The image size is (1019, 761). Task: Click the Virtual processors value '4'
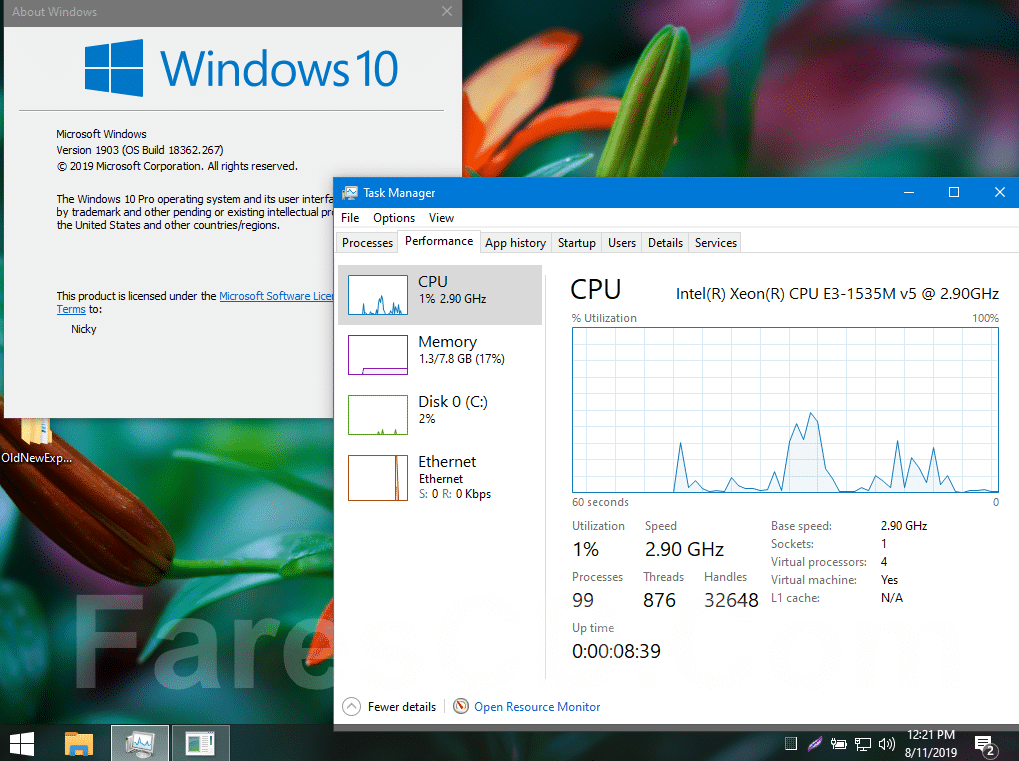click(884, 561)
